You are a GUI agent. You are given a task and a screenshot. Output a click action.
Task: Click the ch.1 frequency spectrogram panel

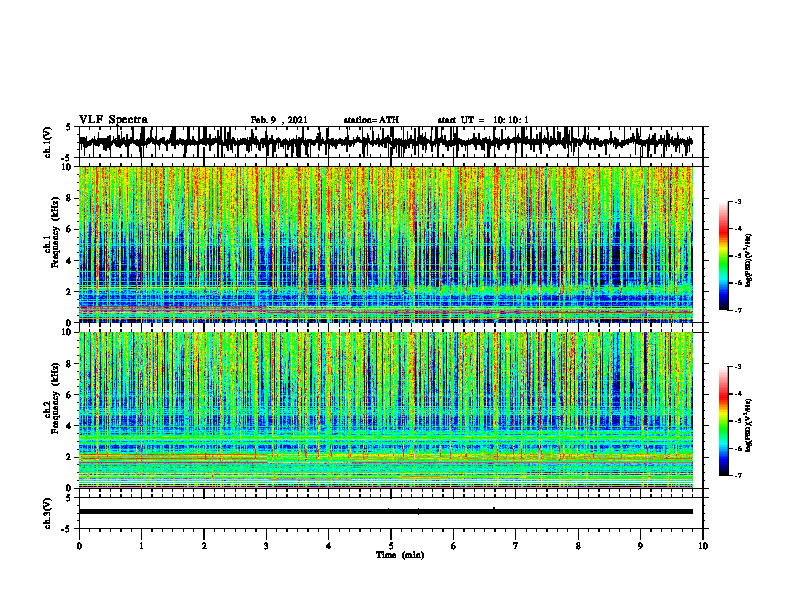click(385, 244)
